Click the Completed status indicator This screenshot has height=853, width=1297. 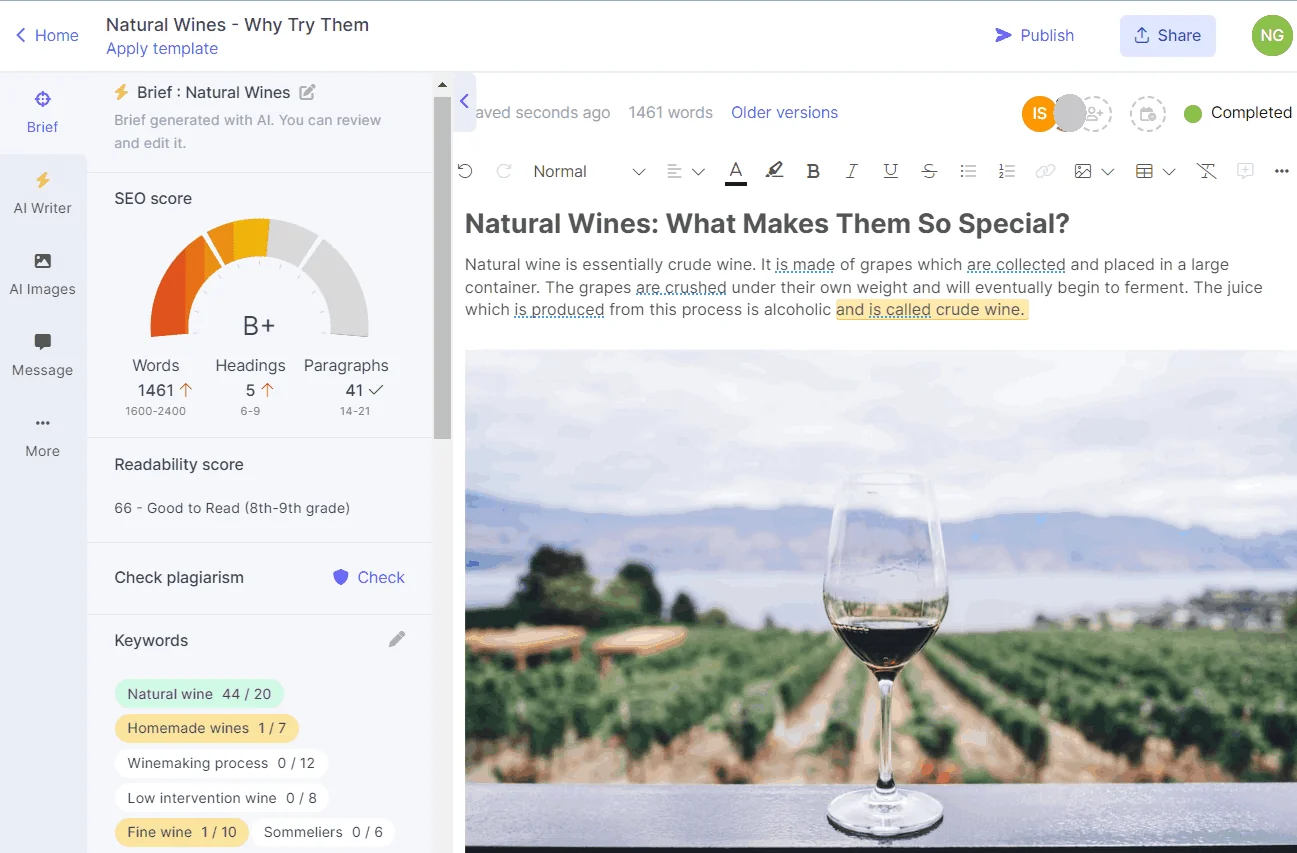tap(1238, 112)
